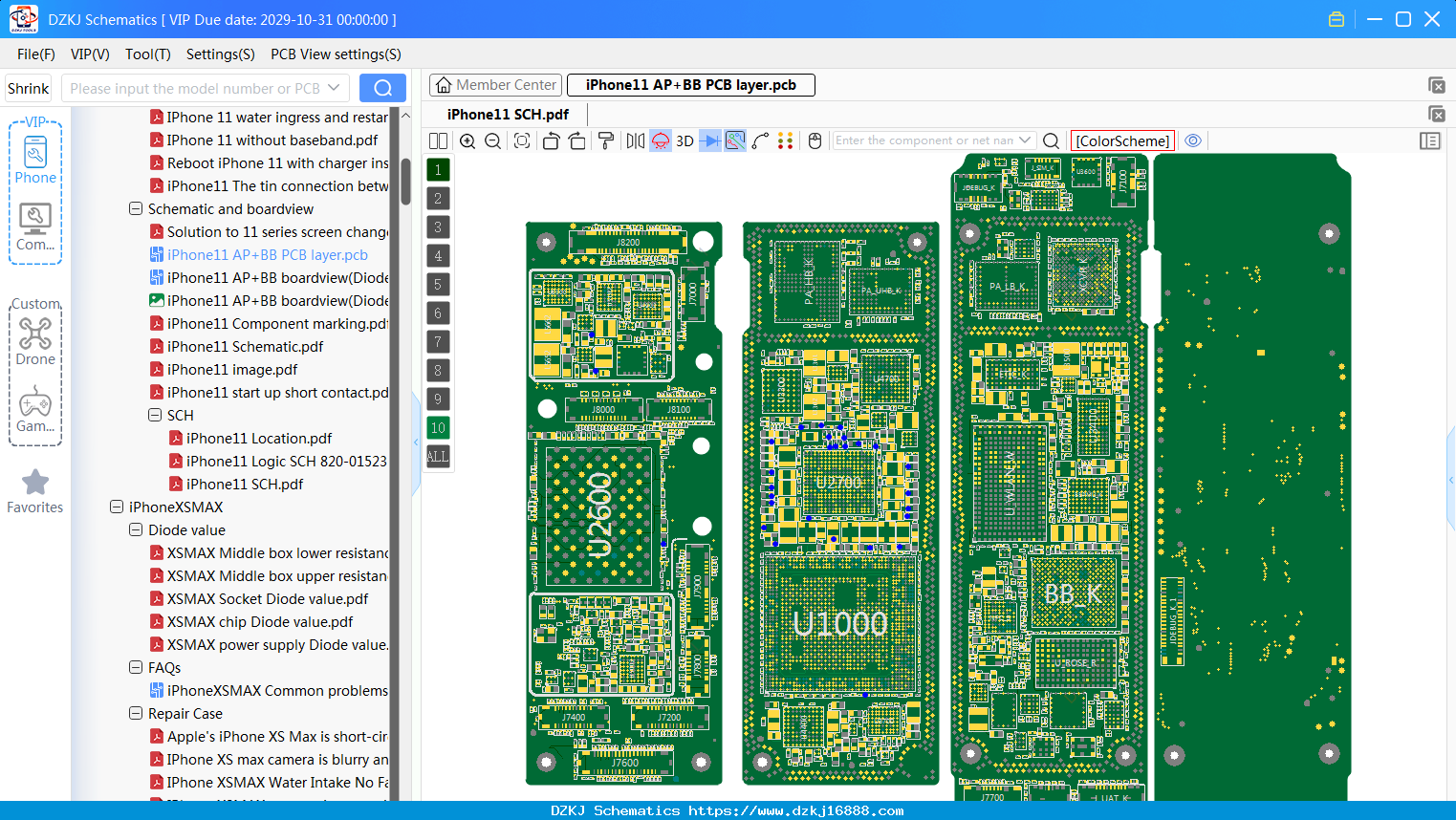Switch to 3D view
1456x820 pixels.
tap(685, 140)
